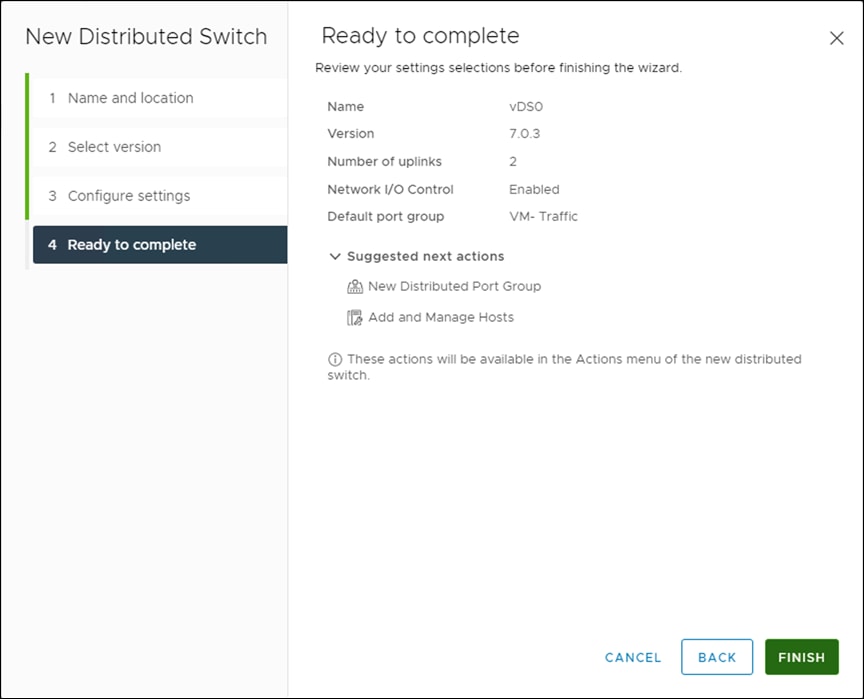This screenshot has width=864, height=699.
Task: Click the chevron beside Suggested next actions
Action: tap(336, 256)
